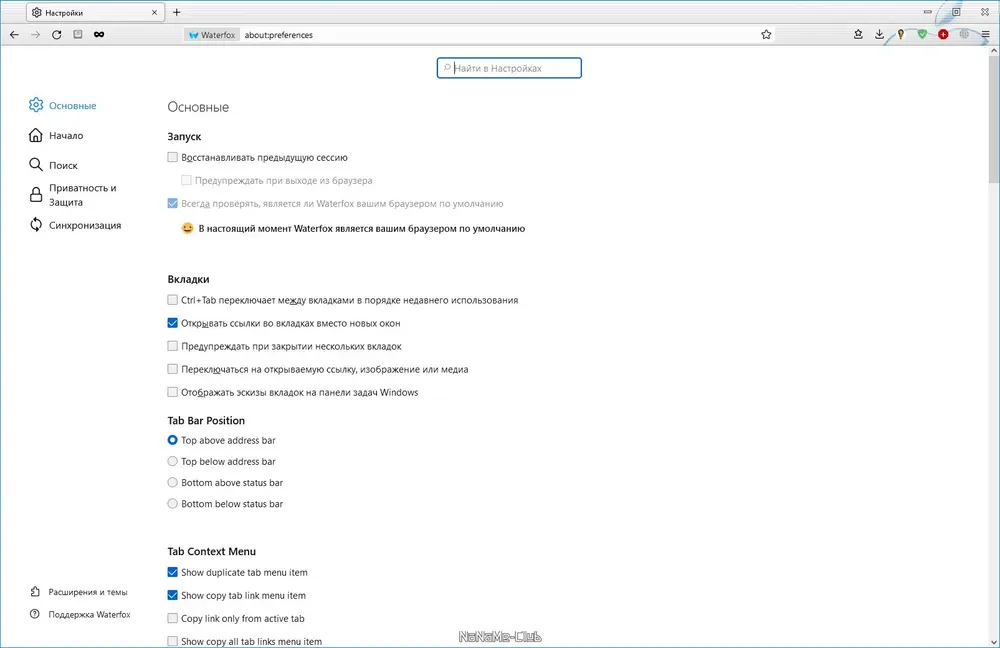1000x648 pixels.
Task: Click the green shield extension icon
Action: pos(922,34)
